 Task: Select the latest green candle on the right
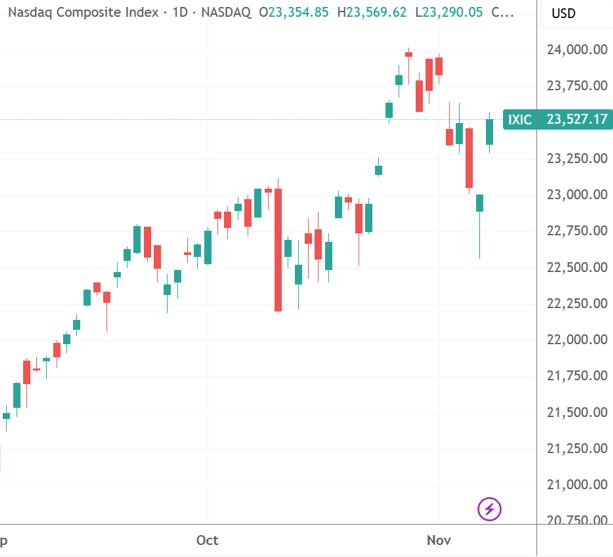point(490,131)
